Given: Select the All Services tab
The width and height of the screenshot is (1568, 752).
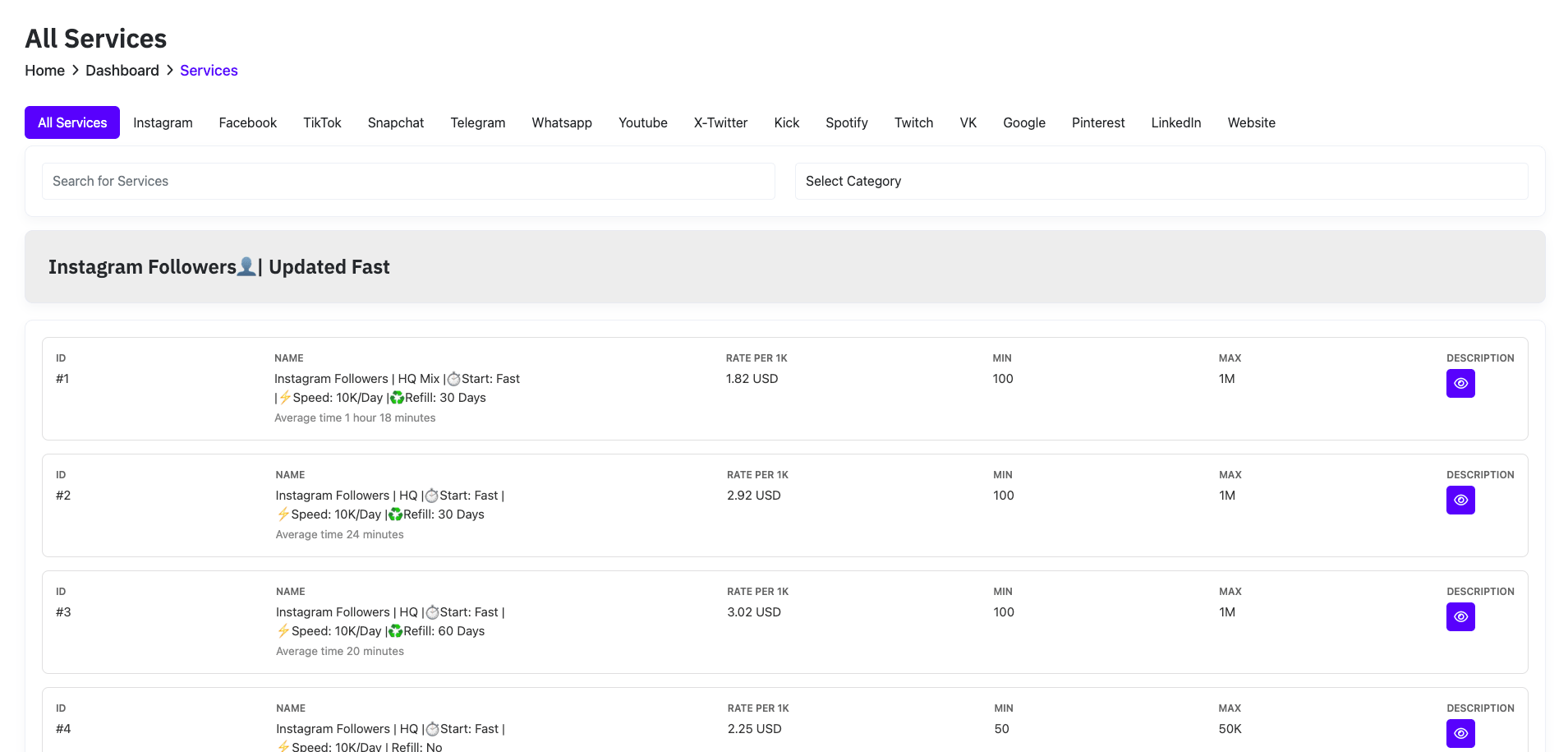Looking at the screenshot, I should (x=72, y=122).
